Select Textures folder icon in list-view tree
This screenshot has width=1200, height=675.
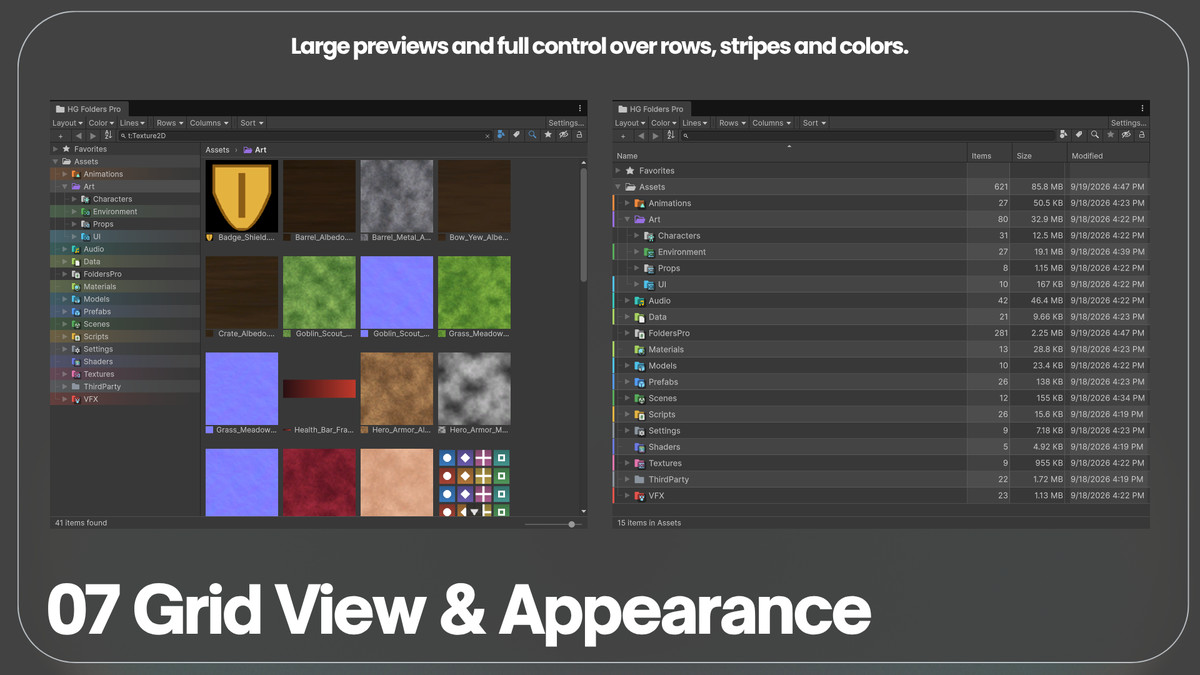pos(640,463)
